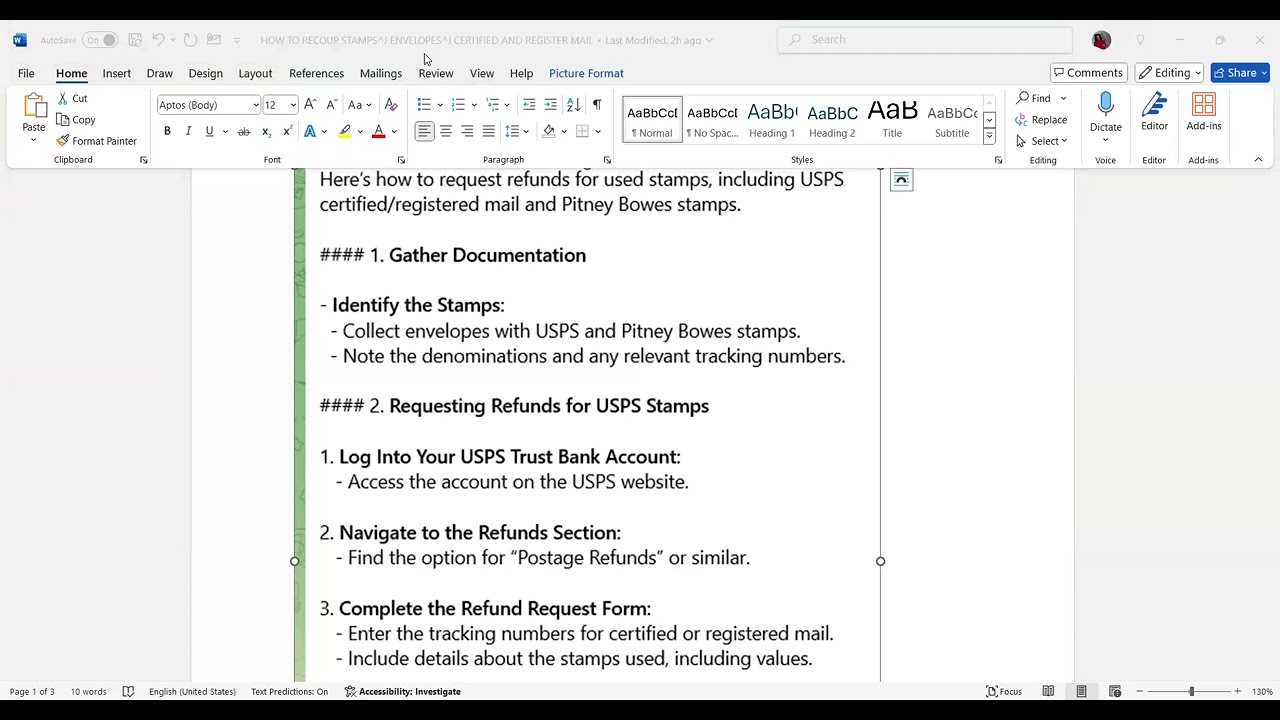
Task: Expand the Styles gallery
Action: [x=989, y=136]
